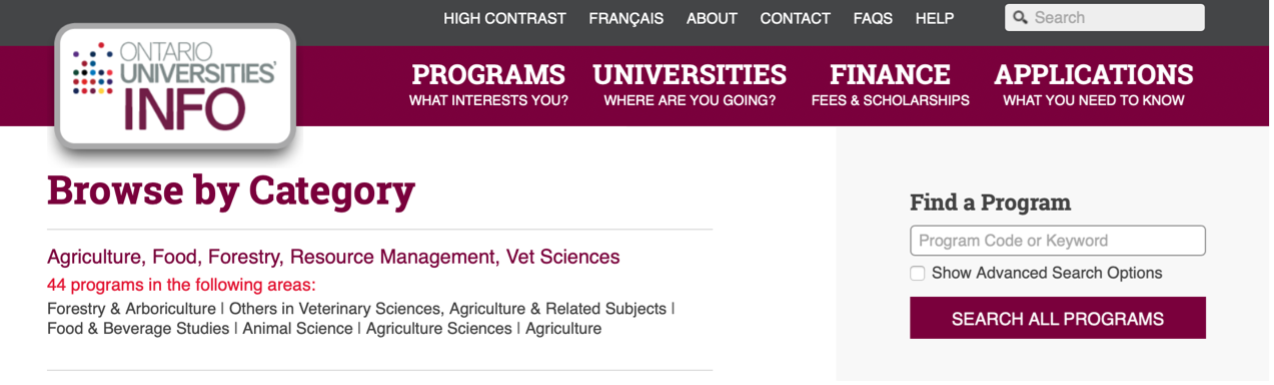The height and width of the screenshot is (385, 1274).
Task: Select Animal Science area link
Action: click(x=298, y=329)
